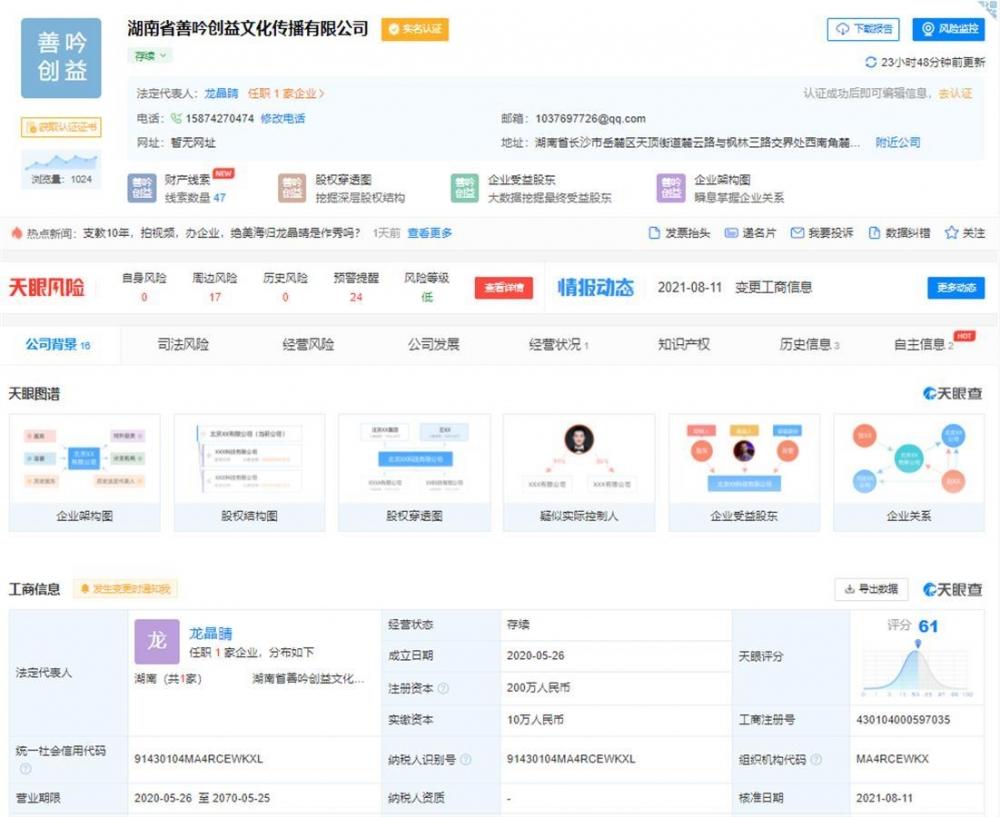The image size is (1000, 817).
Task: Click the 财产线索 icon
Action: point(142,188)
